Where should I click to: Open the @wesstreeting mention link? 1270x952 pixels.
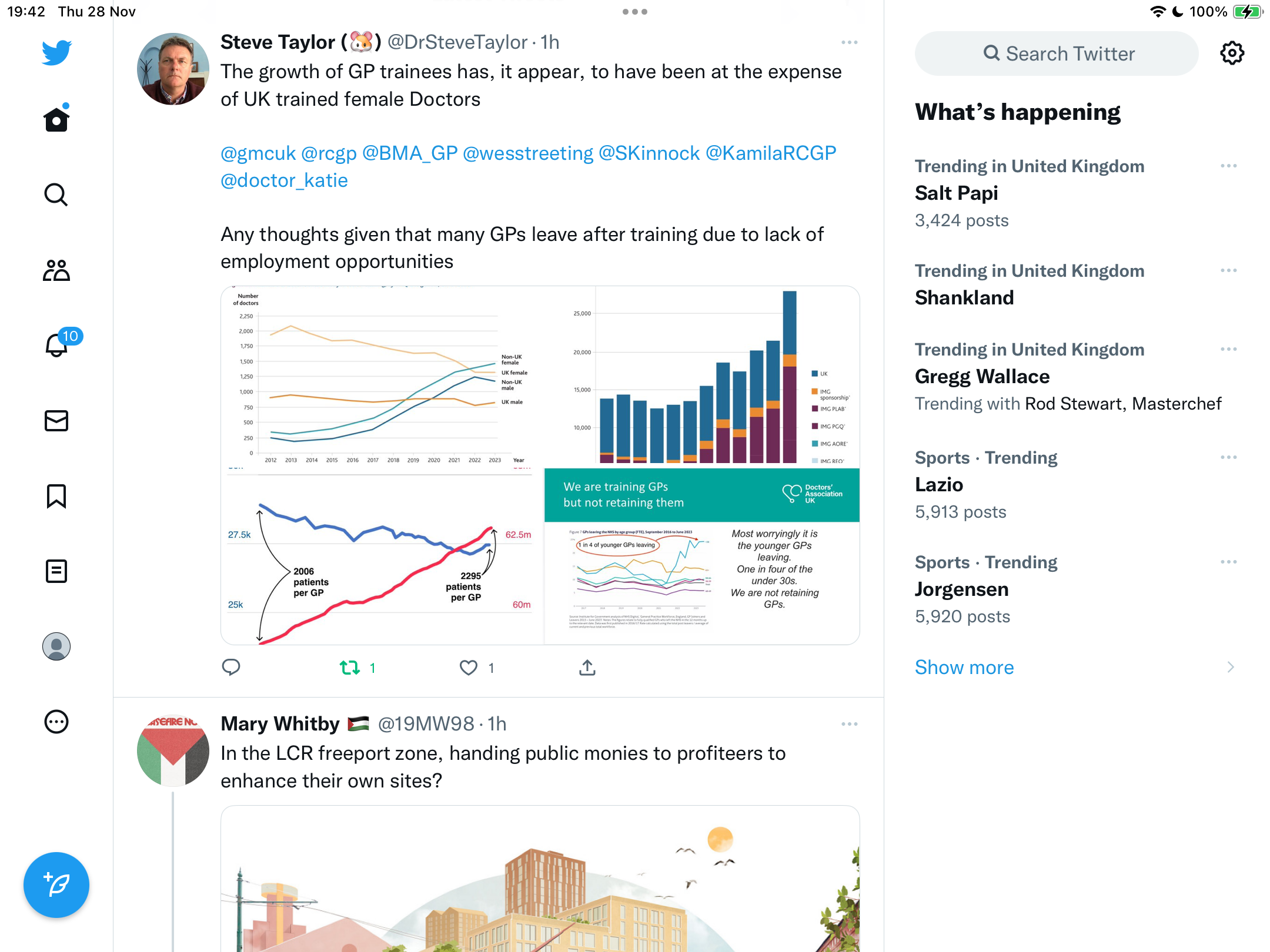[528, 153]
